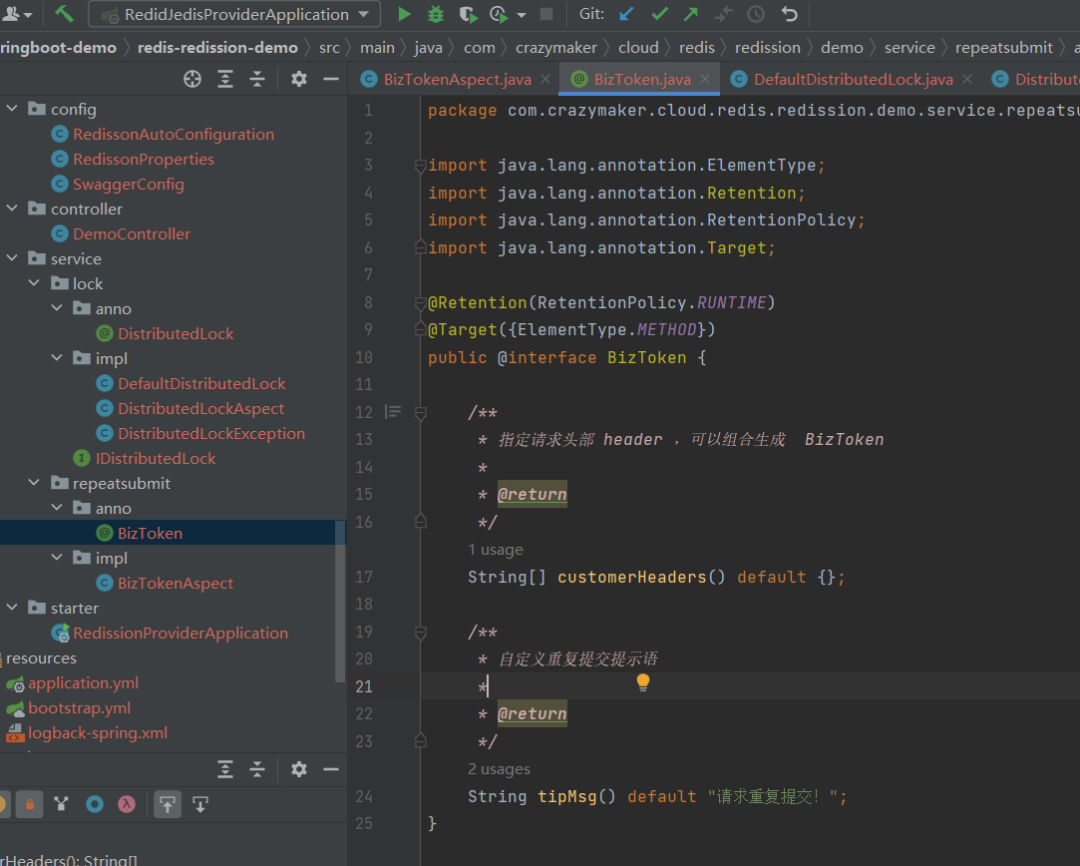Image resolution: width=1080 pixels, height=866 pixels.
Task: Close the BizTokenAspect.java tab
Action: pyautogui.click(x=546, y=79)
